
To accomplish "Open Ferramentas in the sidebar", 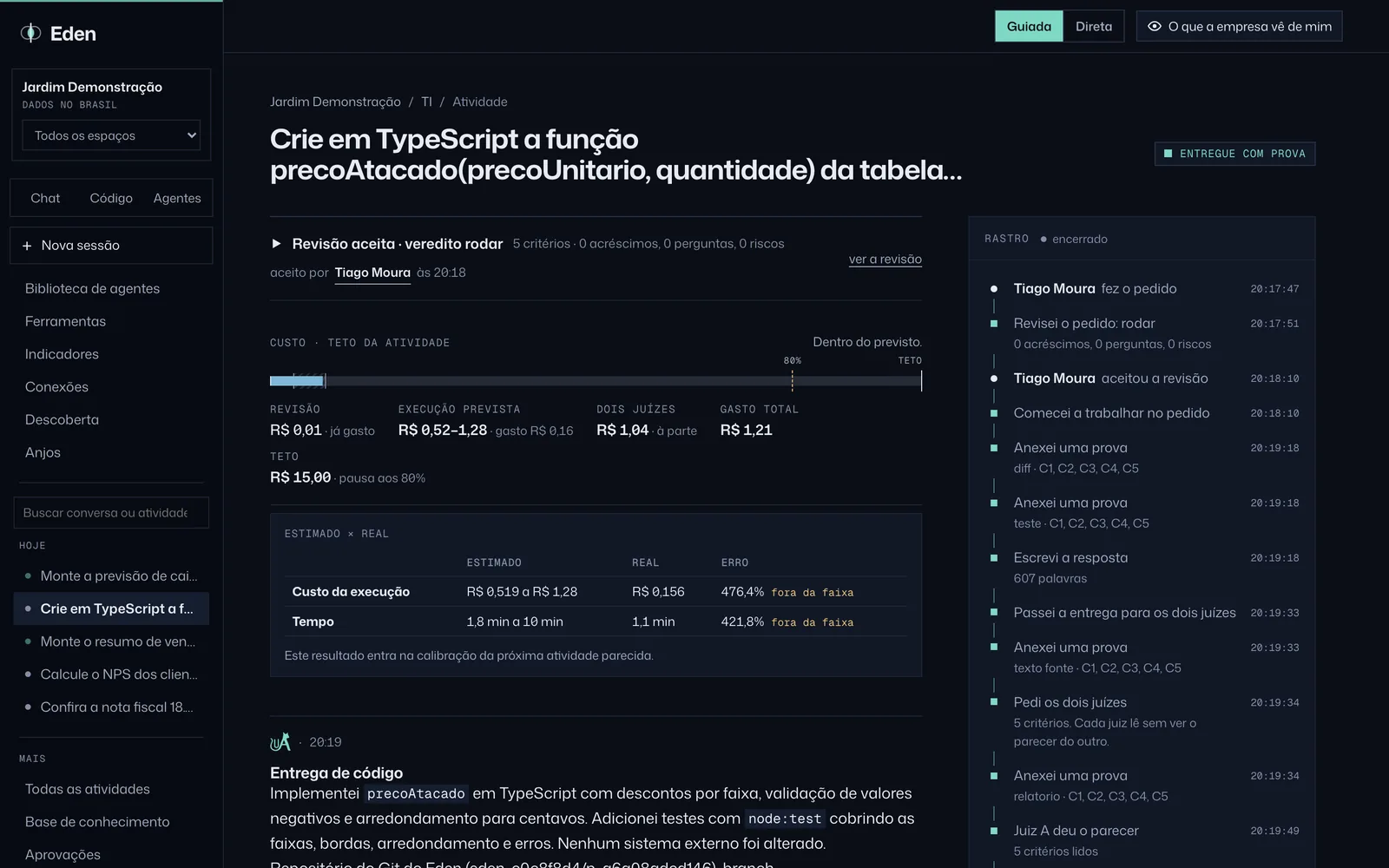I will pyautogui.click(x=65, y=321).
